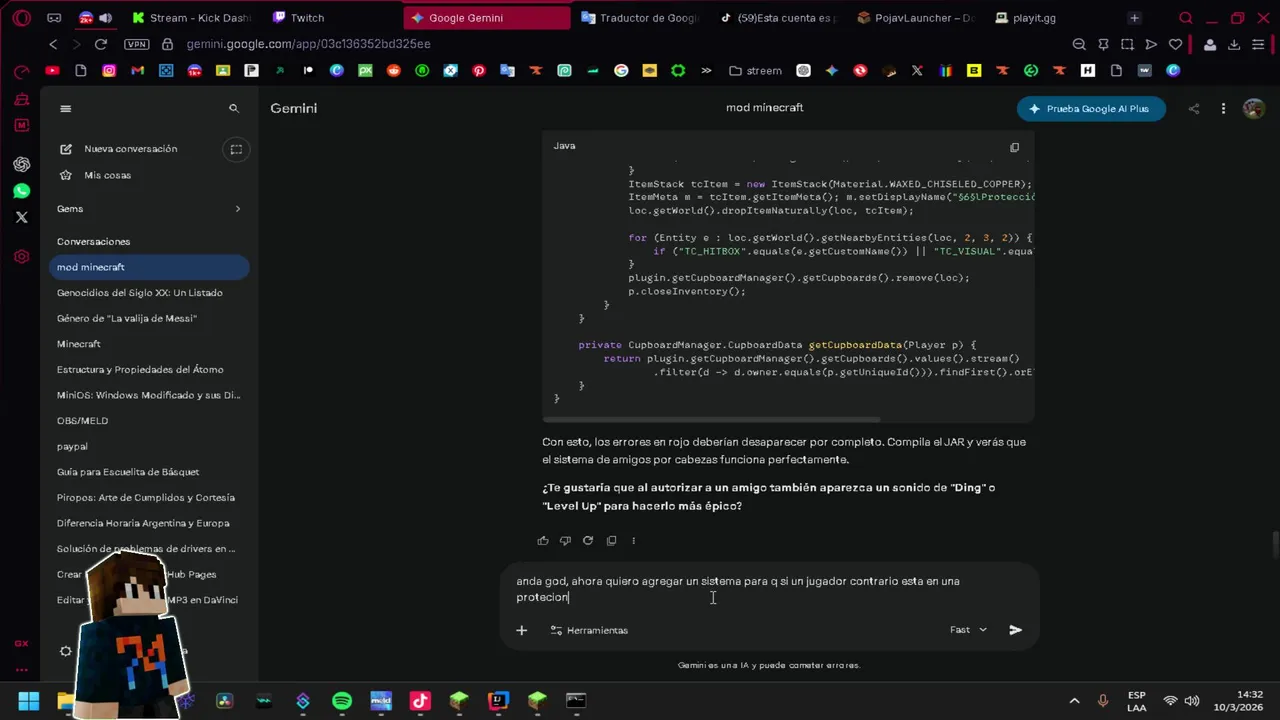
Task: Open IntelliJ IDEA from the taskbar
Action: point(498,701)
